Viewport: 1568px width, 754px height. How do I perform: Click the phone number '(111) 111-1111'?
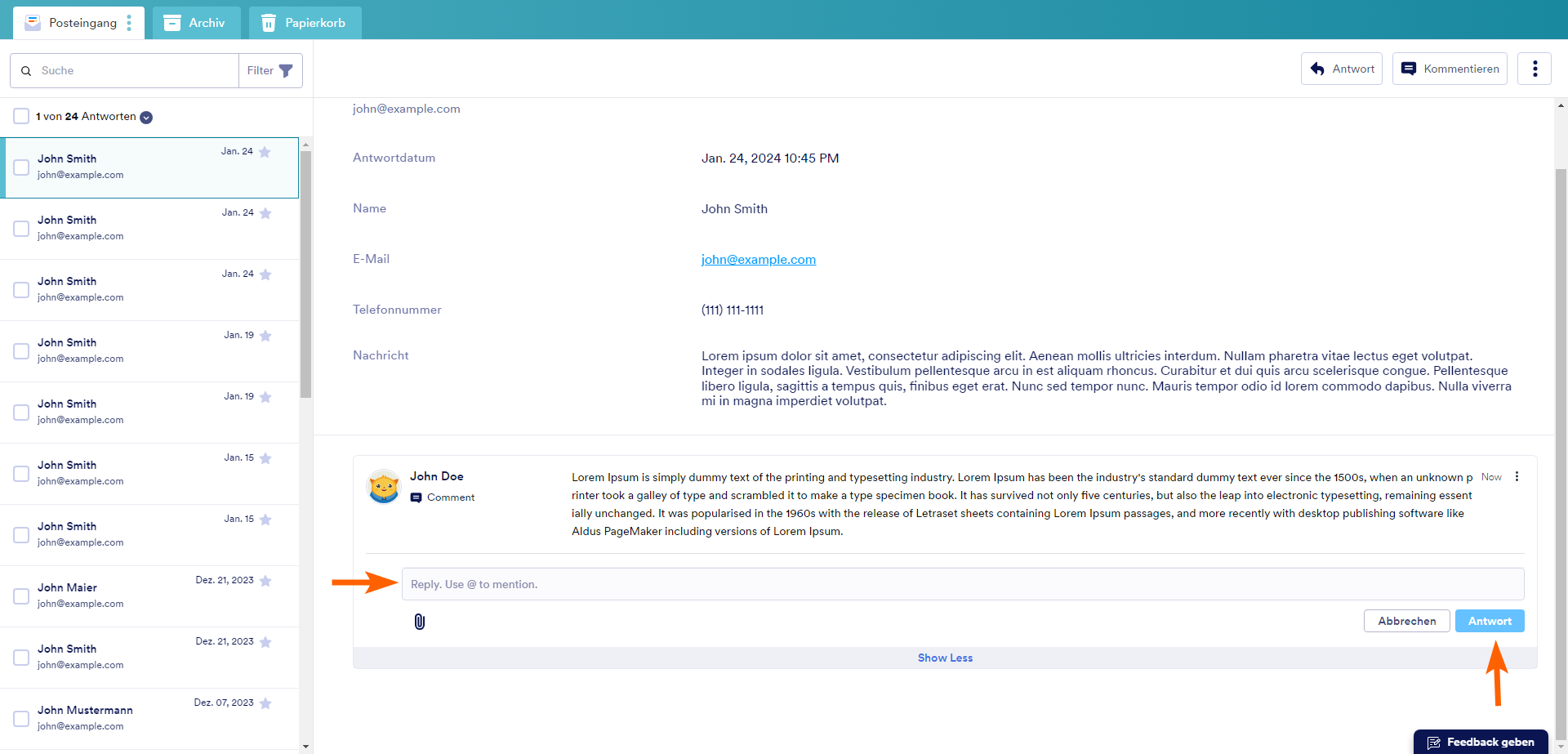tap(733, 310)
